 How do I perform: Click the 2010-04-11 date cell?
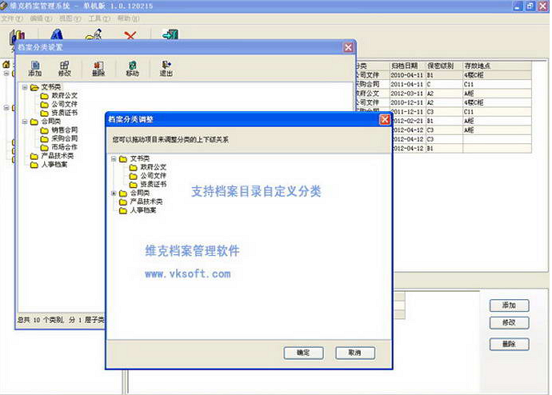pyautogui.click(x=407, y=75)
